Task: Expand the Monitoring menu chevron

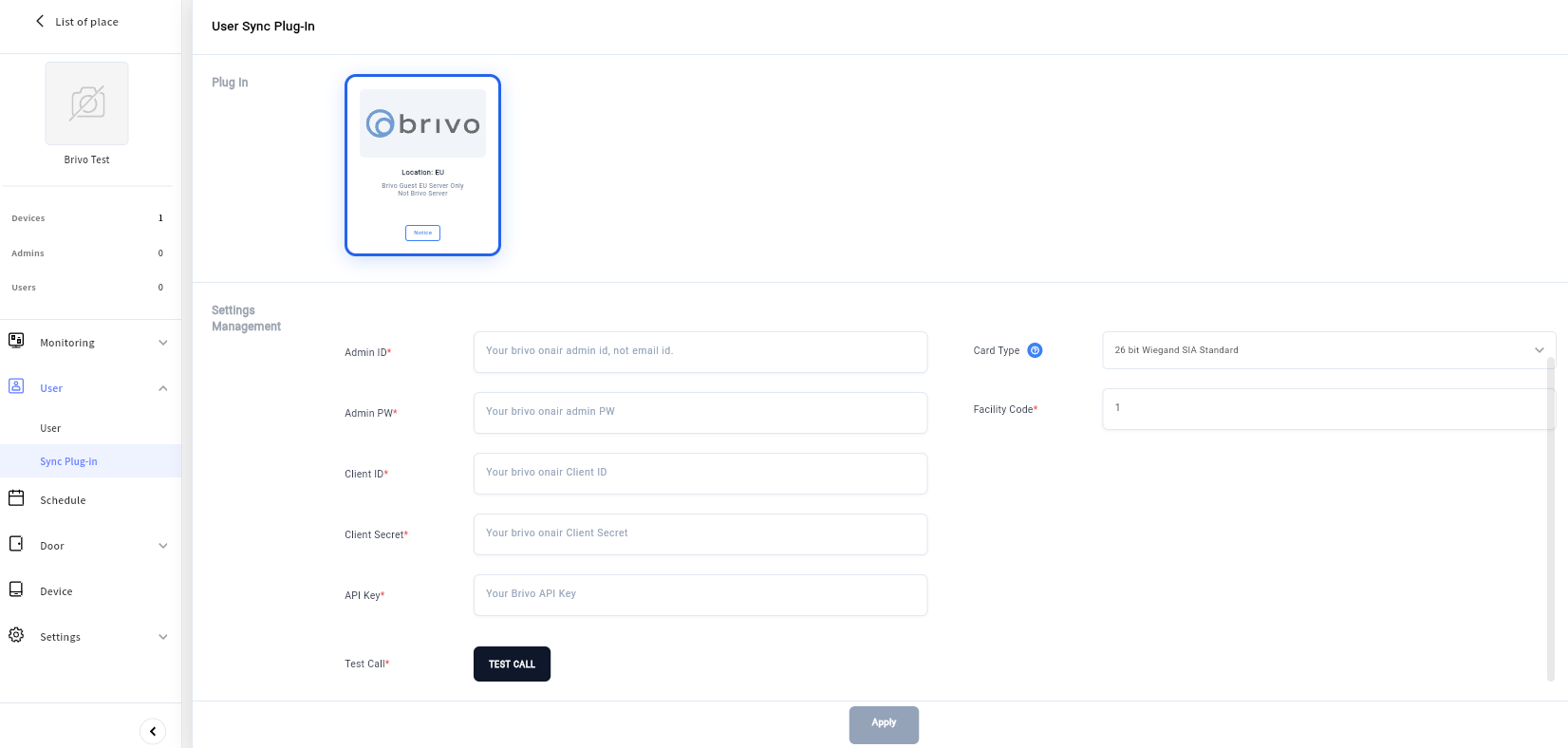Action: 163,343
